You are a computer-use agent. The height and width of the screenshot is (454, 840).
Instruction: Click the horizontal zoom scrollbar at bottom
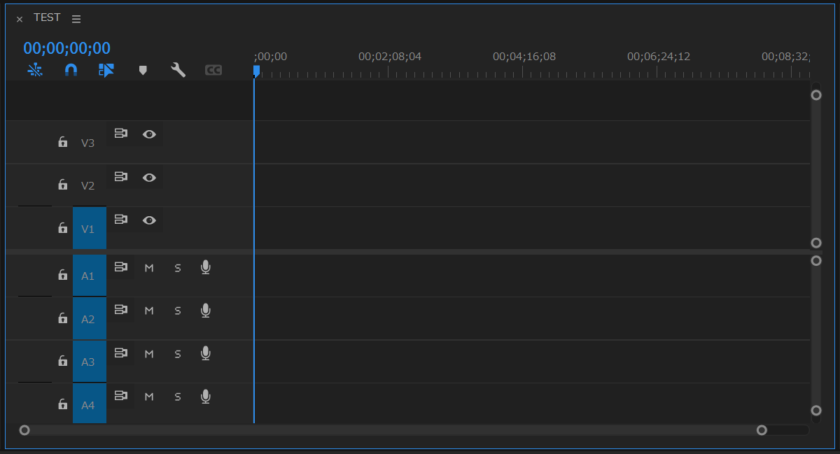[x=392, y=430]
